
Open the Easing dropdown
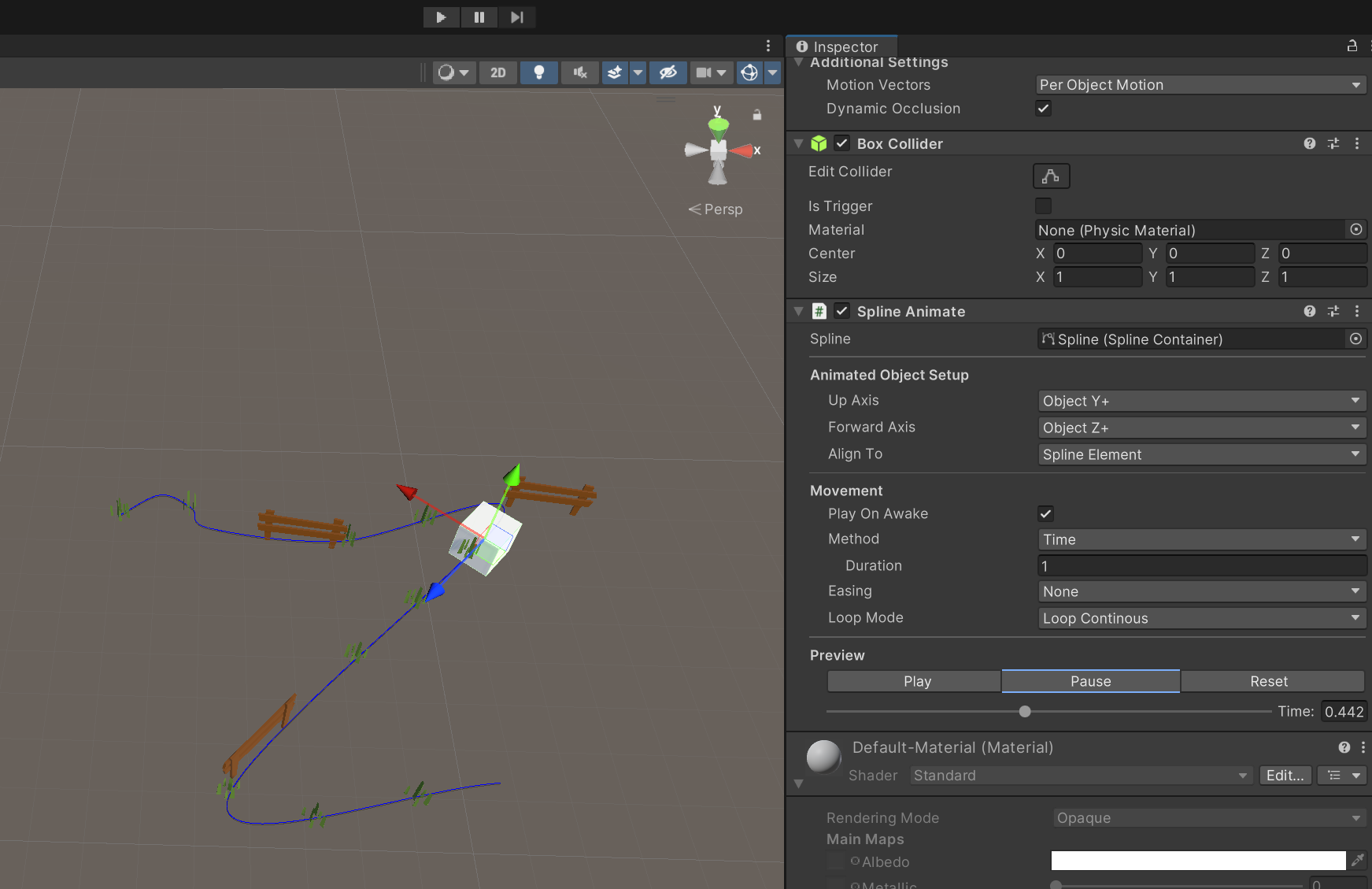coord(1201,591)
